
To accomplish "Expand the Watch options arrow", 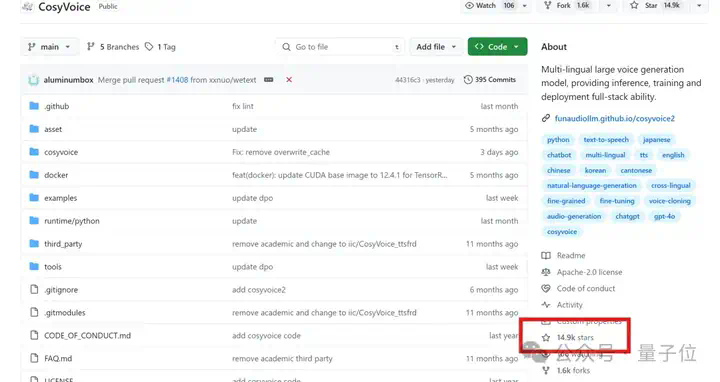I will 524,6.
